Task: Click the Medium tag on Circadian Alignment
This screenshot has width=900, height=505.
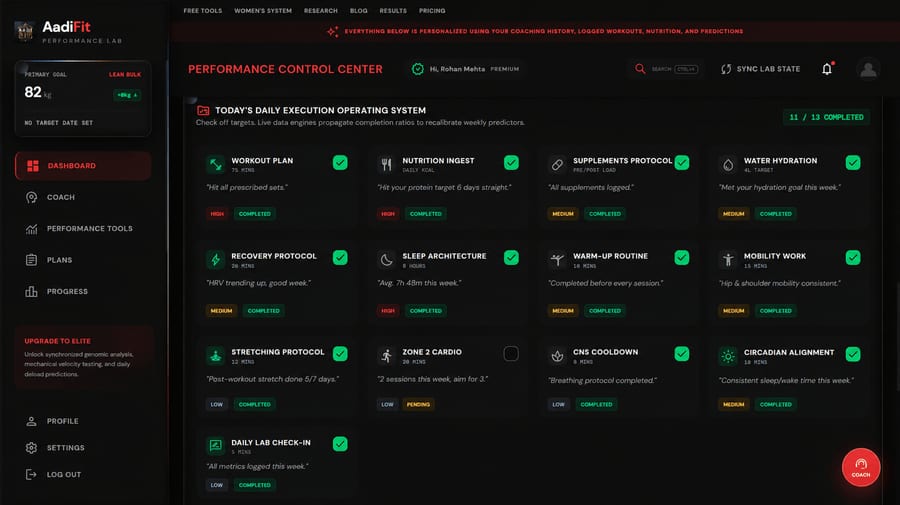Action: point(733,405)
